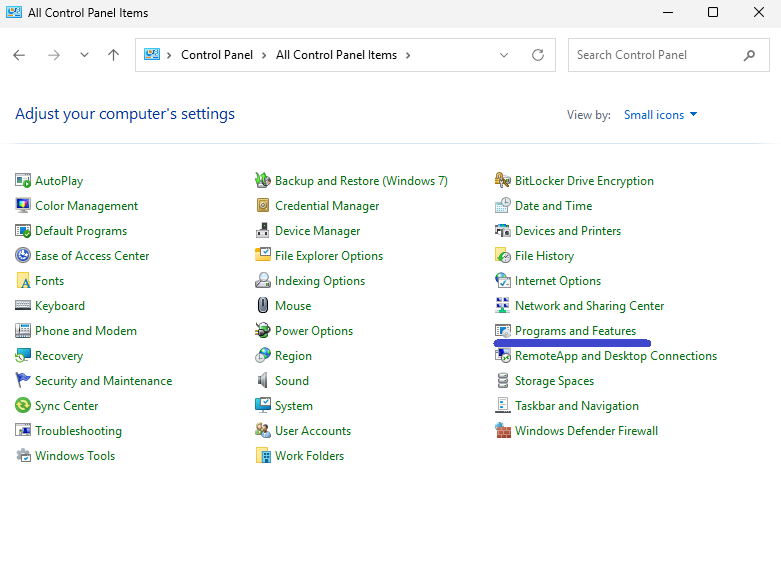Open the Security and Maintenance flag icon
The image size is (781, 588).
pyautogui.click(x=23, y=381)
